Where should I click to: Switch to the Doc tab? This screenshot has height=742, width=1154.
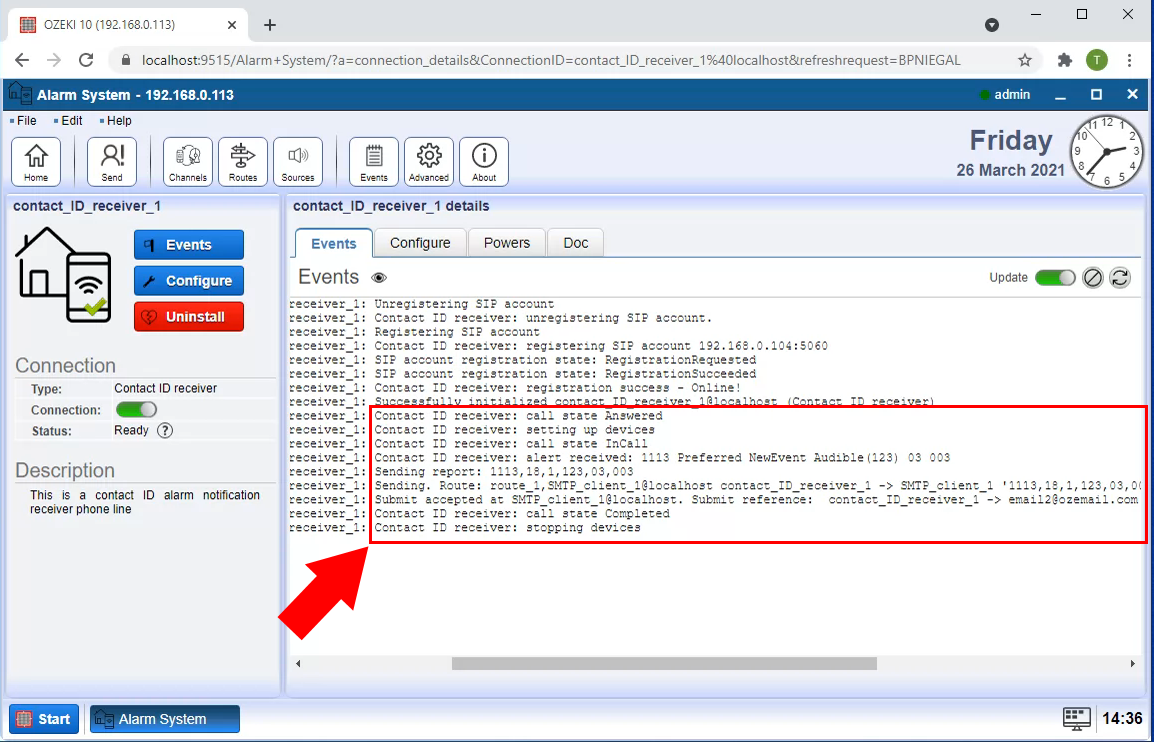click(576, 243)
